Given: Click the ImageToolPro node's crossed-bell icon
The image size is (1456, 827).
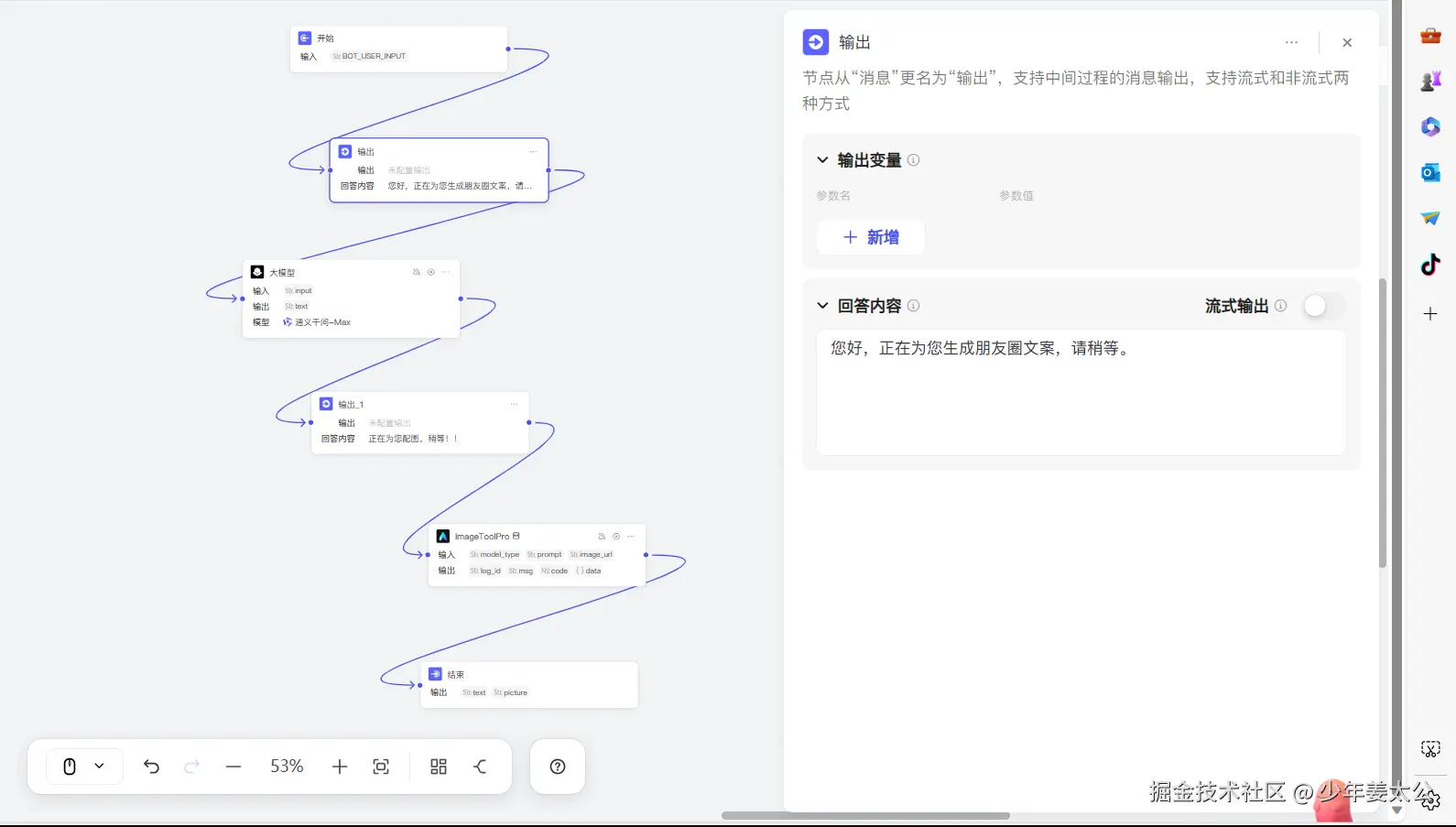Looking at the screenshot, I should (602, 536).
